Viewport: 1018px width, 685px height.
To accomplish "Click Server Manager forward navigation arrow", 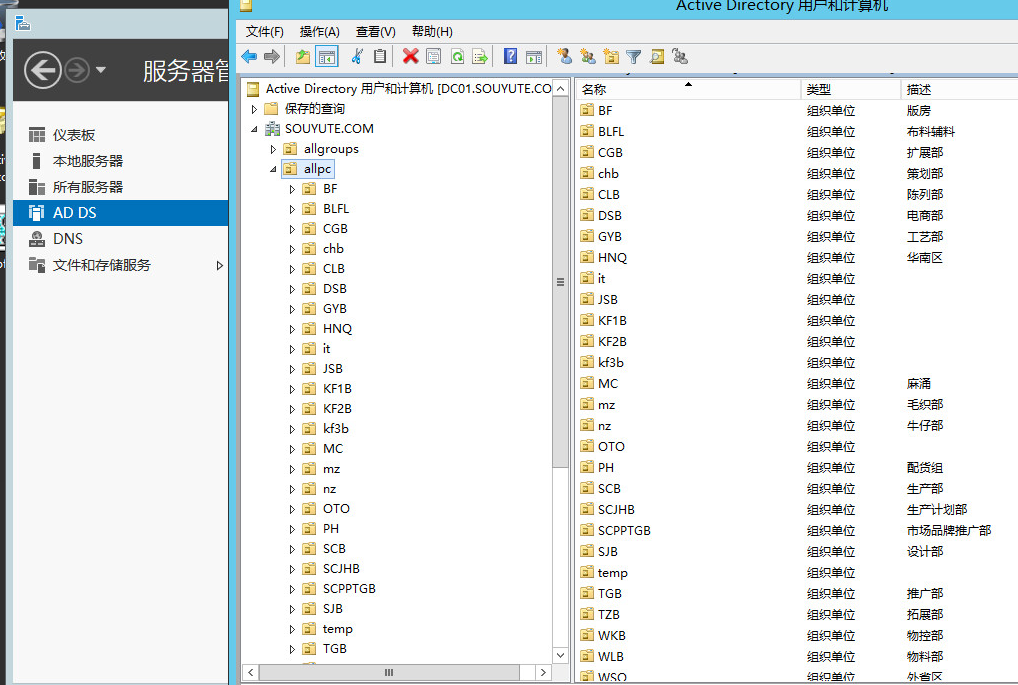I will [77, 69].
